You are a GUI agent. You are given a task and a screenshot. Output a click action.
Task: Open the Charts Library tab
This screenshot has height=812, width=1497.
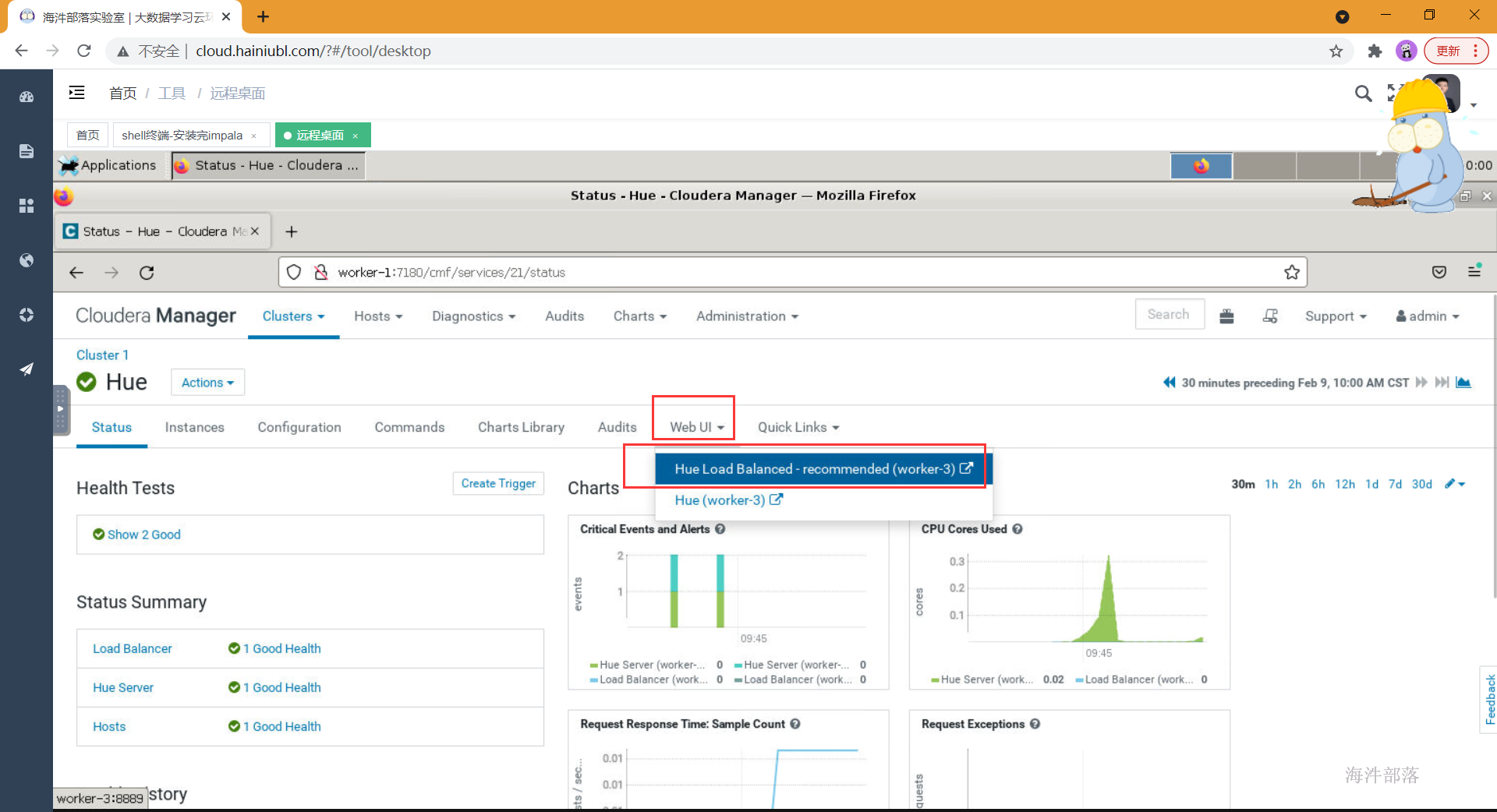[x=521, y=427]
